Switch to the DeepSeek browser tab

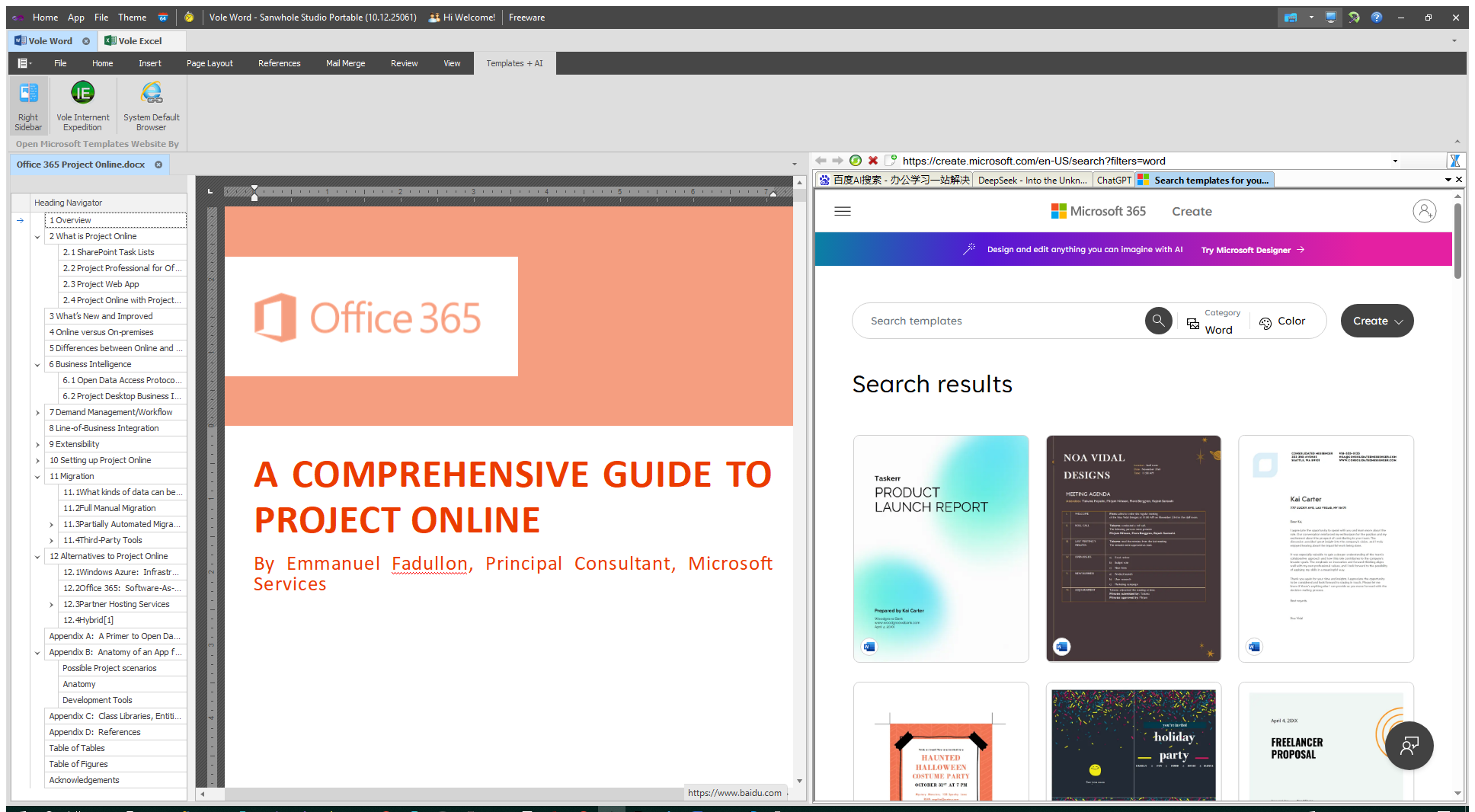coord(1032,181)
